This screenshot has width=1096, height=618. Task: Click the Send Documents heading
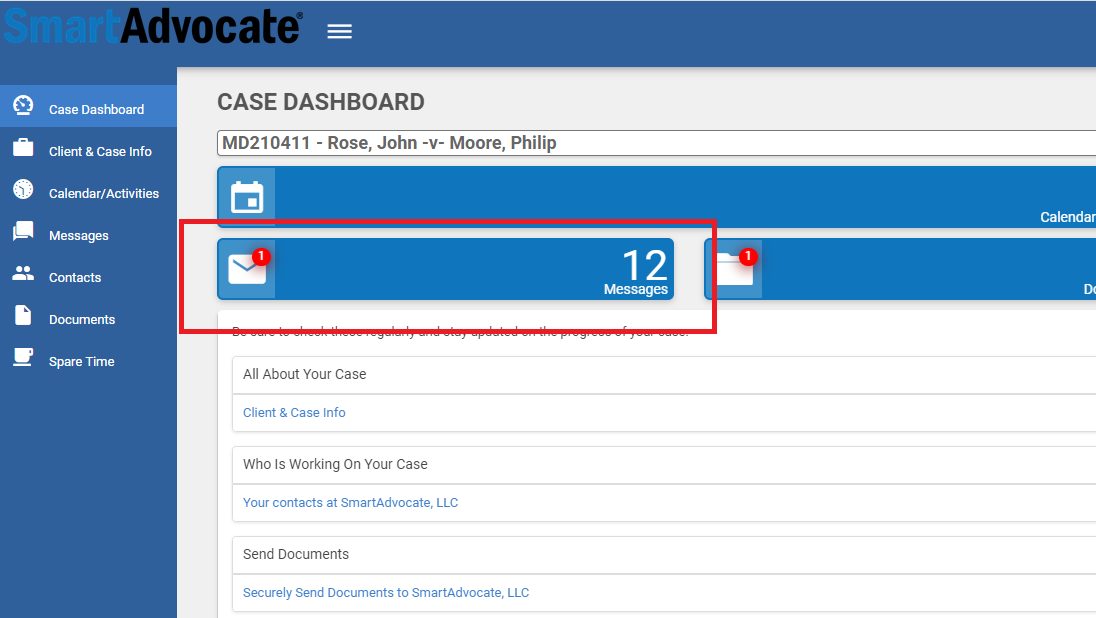click(296, 554)
